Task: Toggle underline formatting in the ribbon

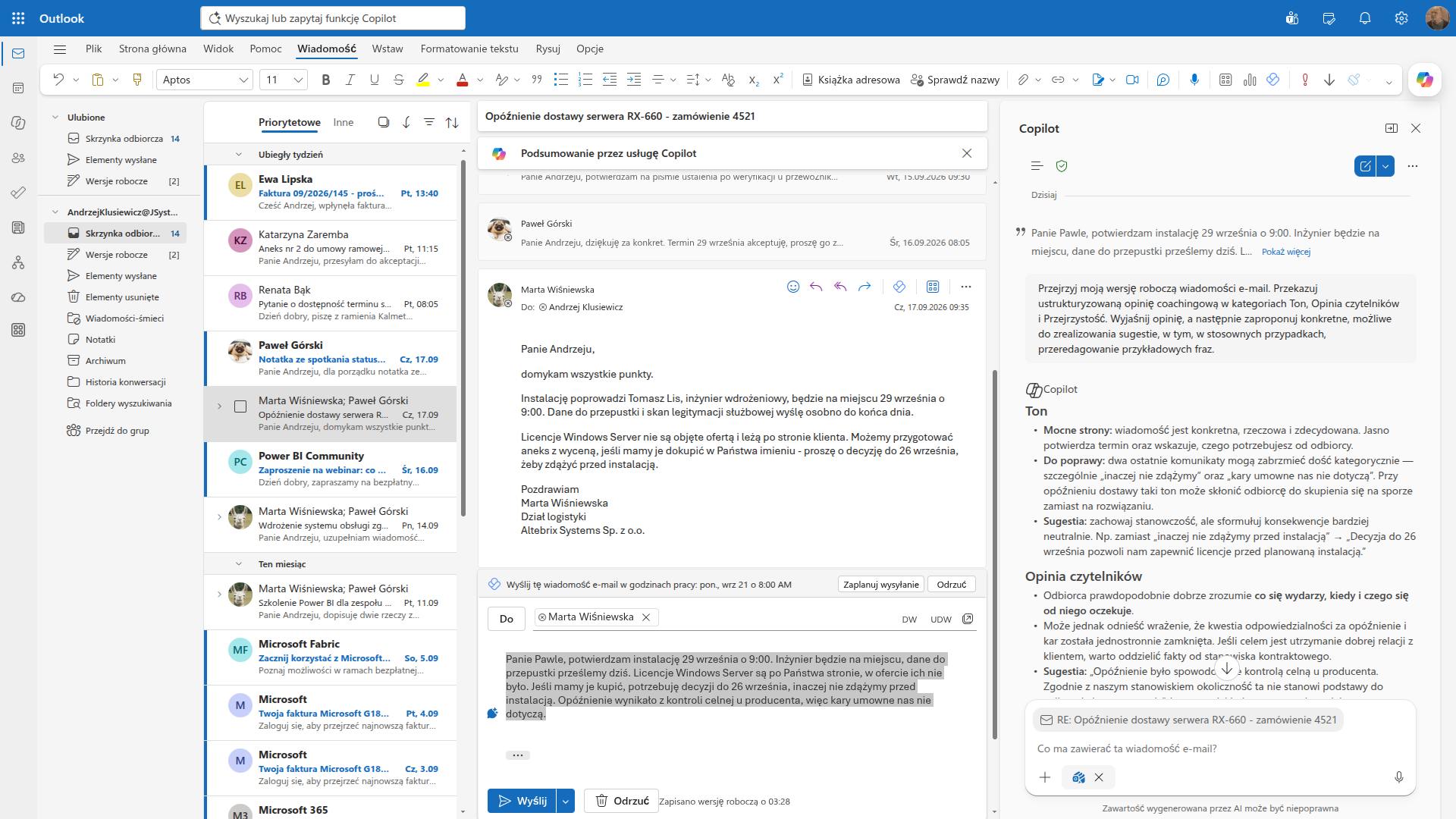Action: tap(375, 80)
